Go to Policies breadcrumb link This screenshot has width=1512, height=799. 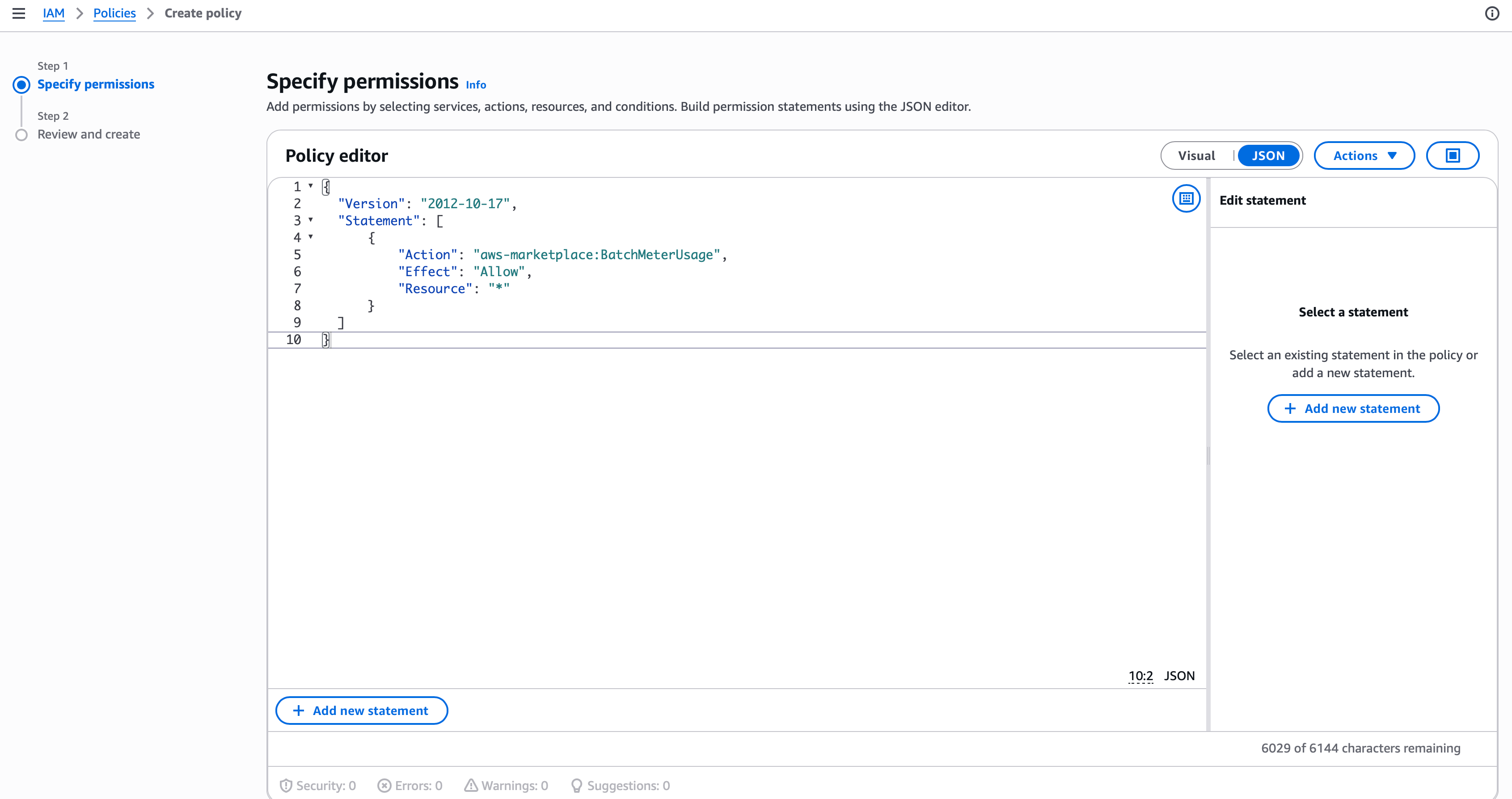114,13
